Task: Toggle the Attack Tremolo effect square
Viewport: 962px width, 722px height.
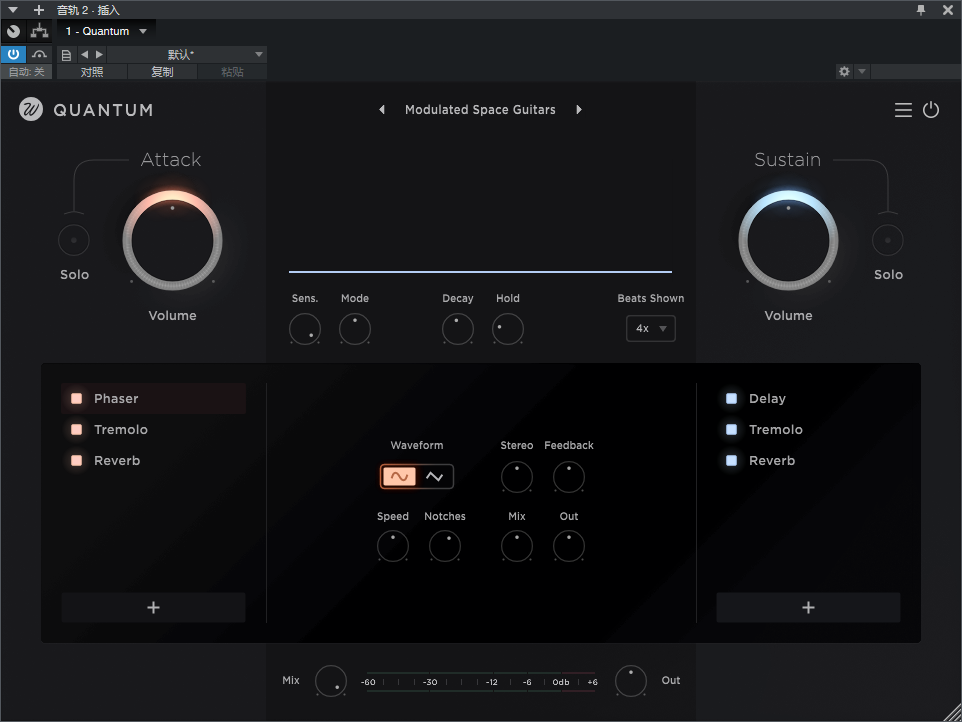Action: [77, 429]
